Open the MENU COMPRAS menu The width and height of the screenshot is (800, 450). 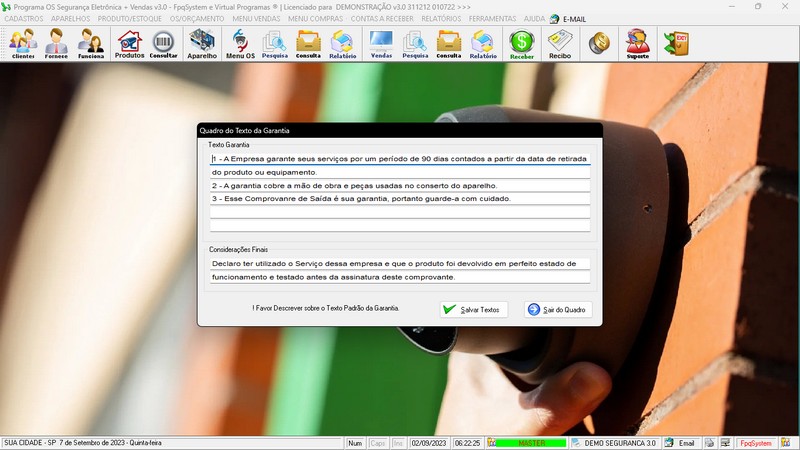coord(315,19)
